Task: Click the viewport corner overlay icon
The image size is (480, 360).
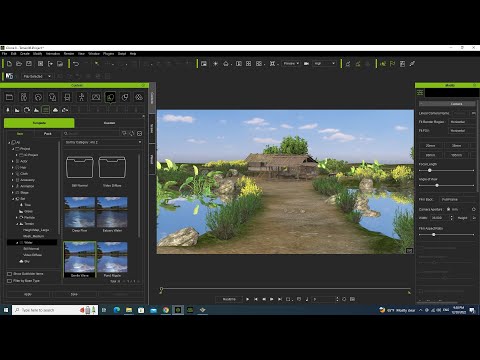Action: (409, 250)
